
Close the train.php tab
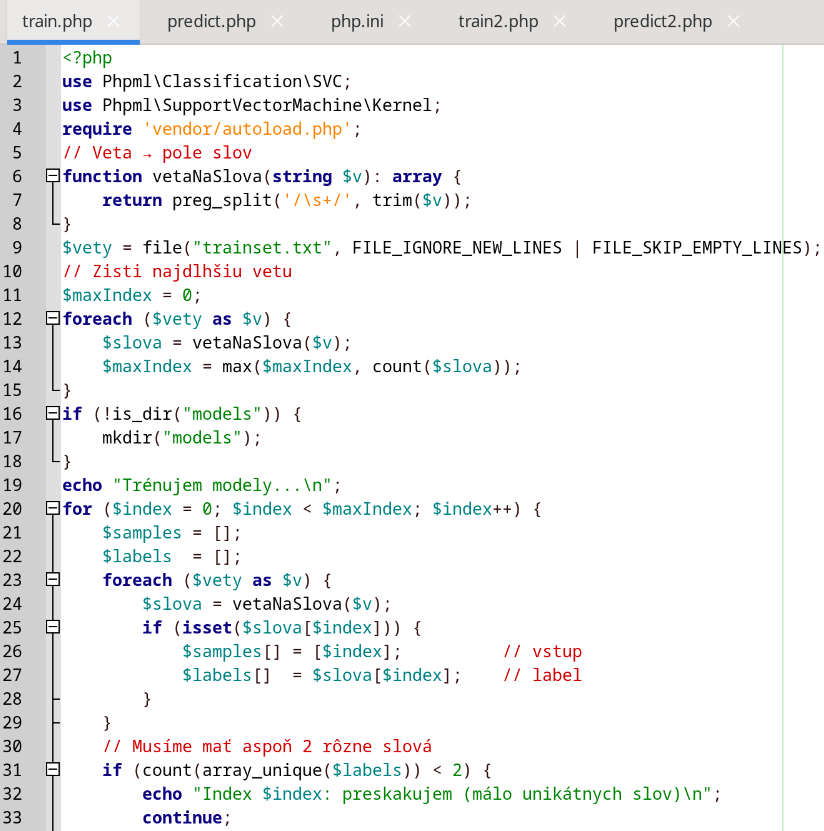coord(113,21)
